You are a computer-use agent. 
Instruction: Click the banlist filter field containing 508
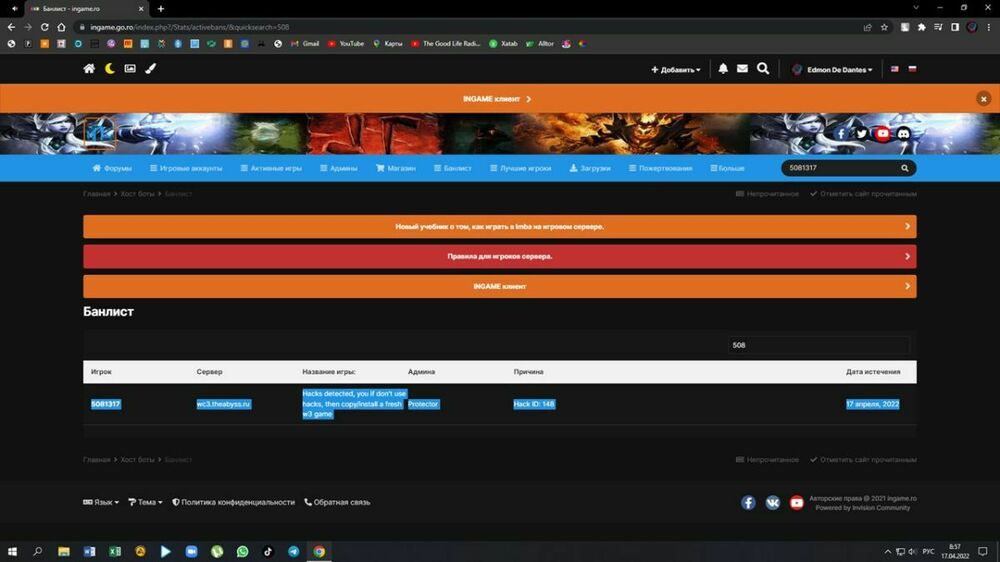[x=818, y=345]
